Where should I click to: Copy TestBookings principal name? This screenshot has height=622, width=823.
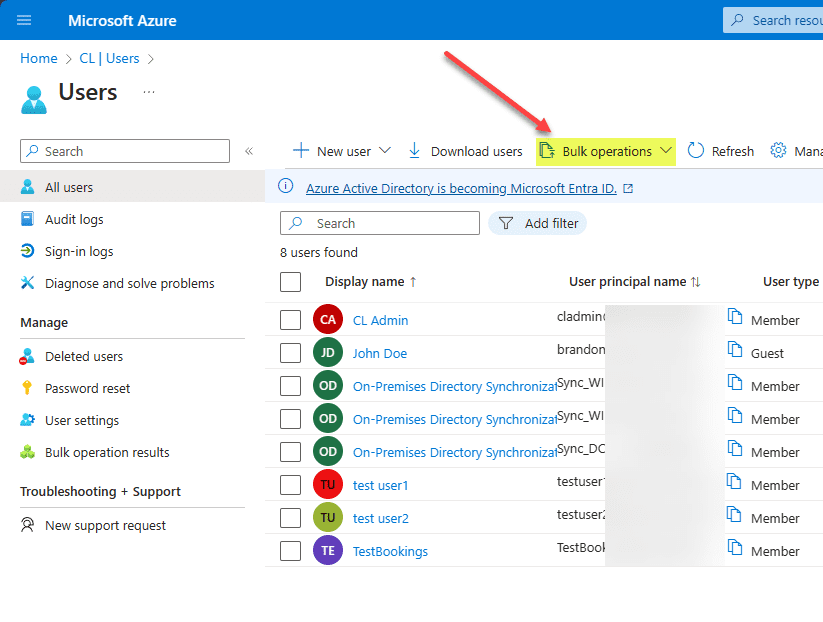pos(735,548)
